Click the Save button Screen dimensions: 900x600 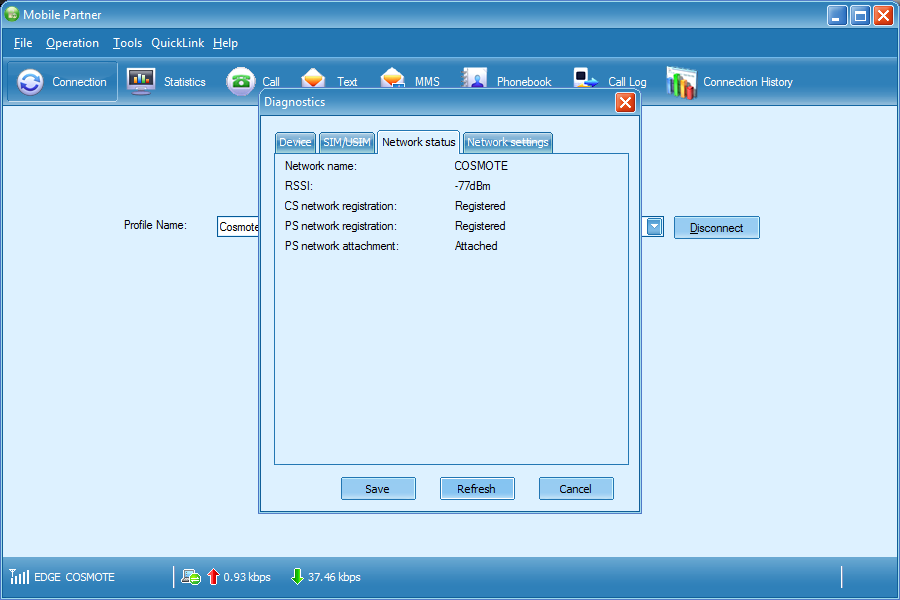(x=378, y=489)
